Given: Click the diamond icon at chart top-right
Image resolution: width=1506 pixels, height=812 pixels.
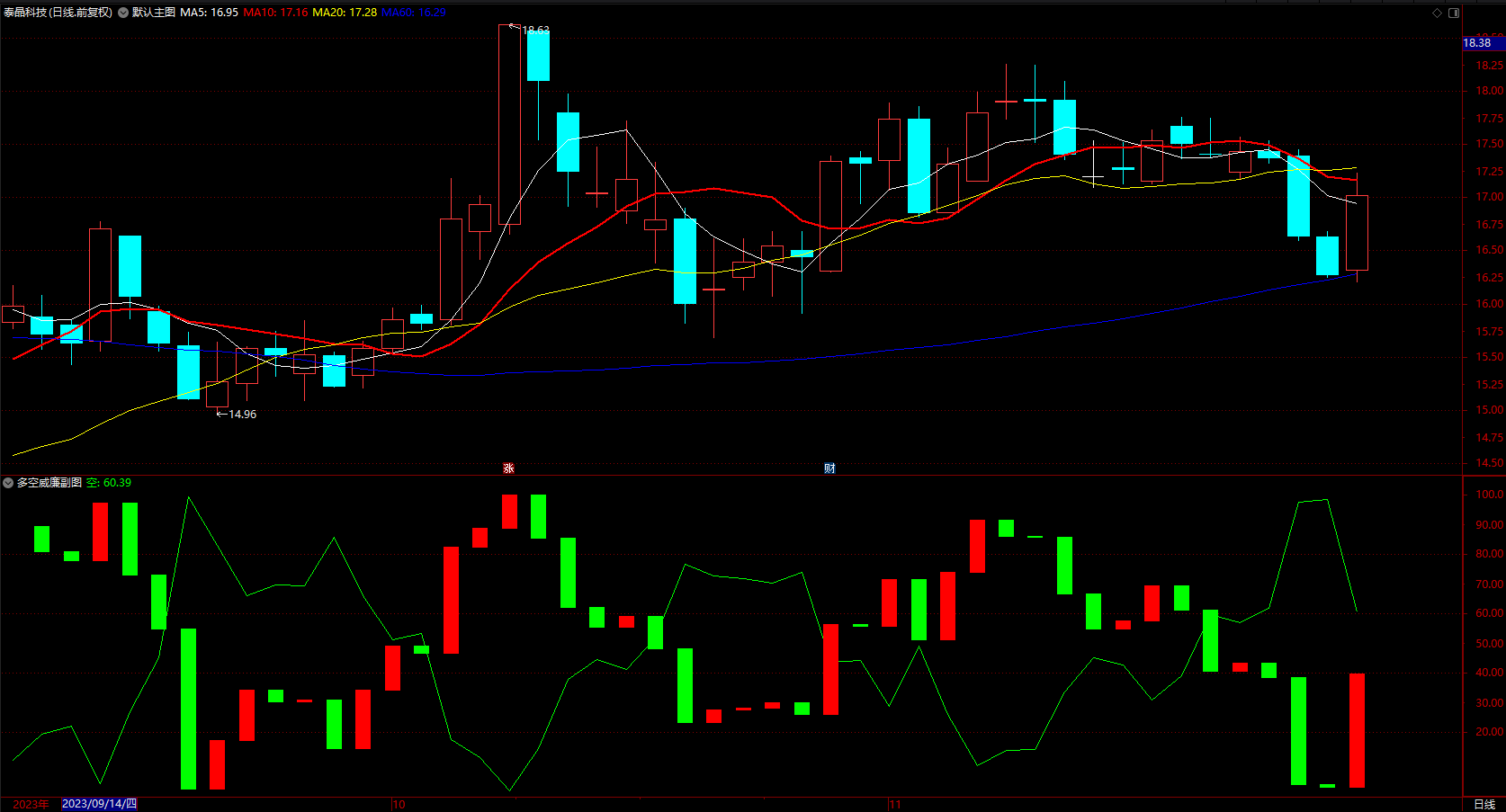Looking at the screenshot, I should click(1437, 13).
